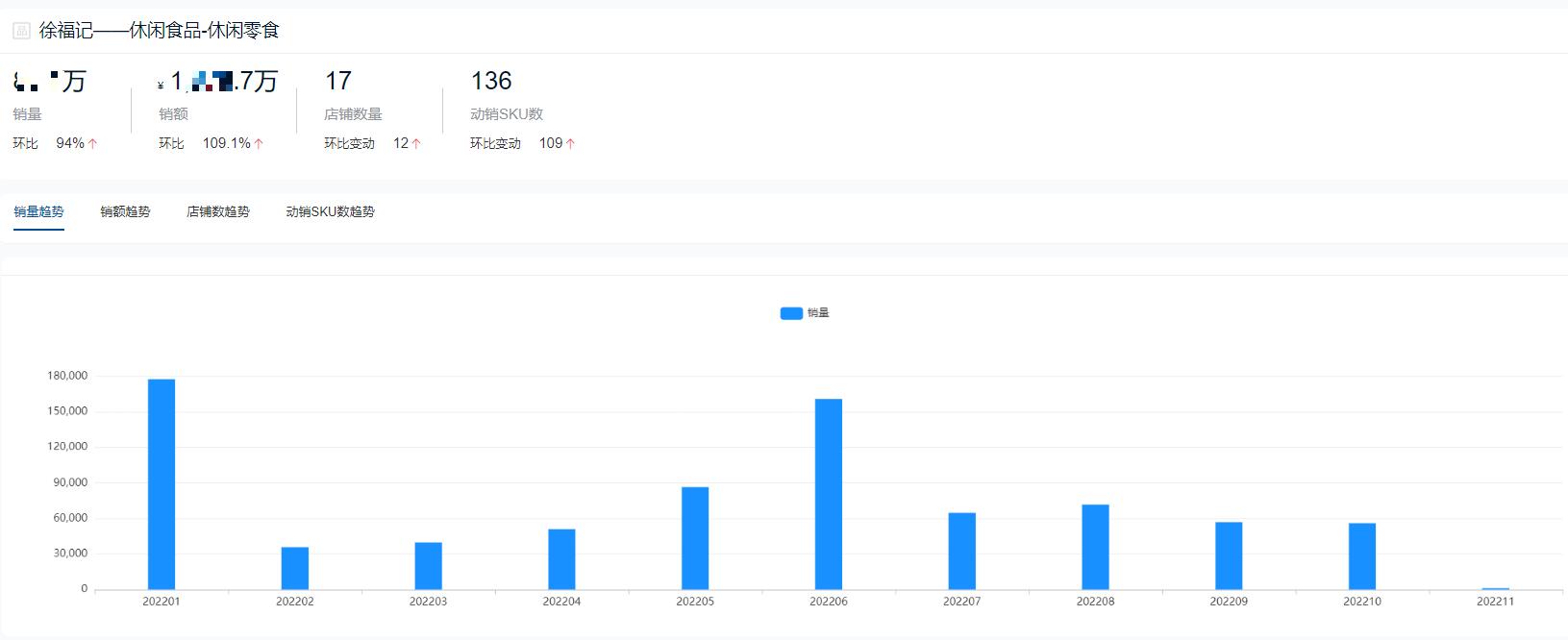
Task: Click the 202201 sales bar
Action: [162, 484]
